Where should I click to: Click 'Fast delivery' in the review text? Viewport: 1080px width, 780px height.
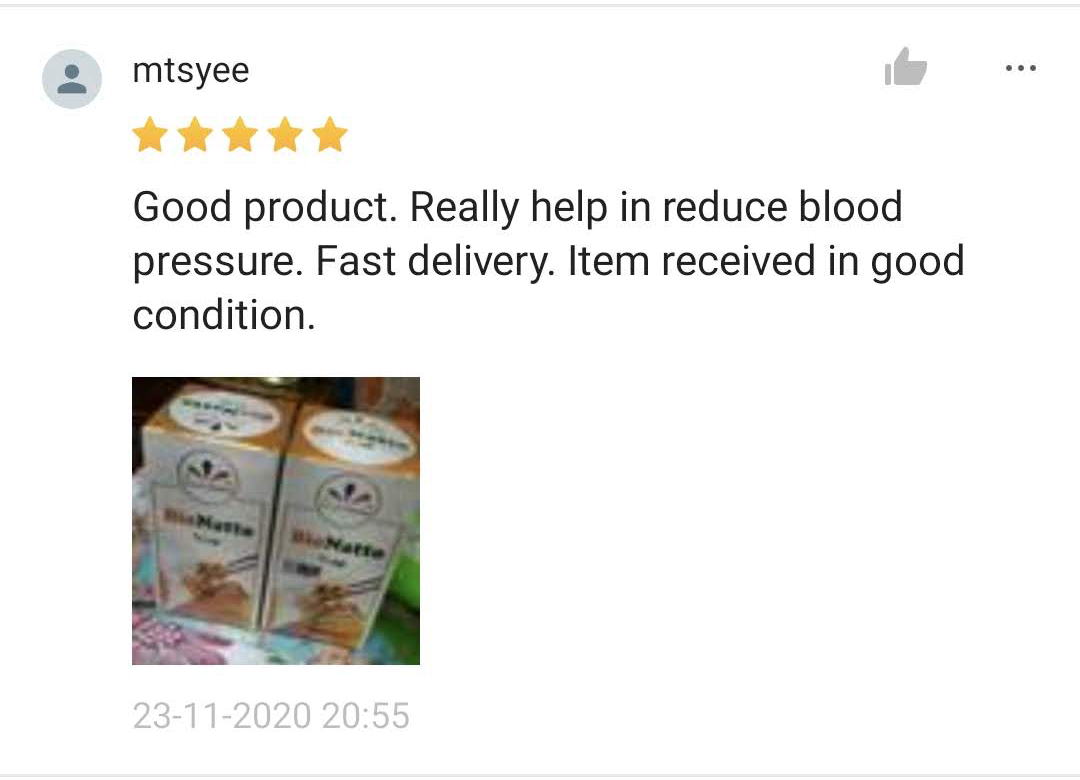pos(435,261)
